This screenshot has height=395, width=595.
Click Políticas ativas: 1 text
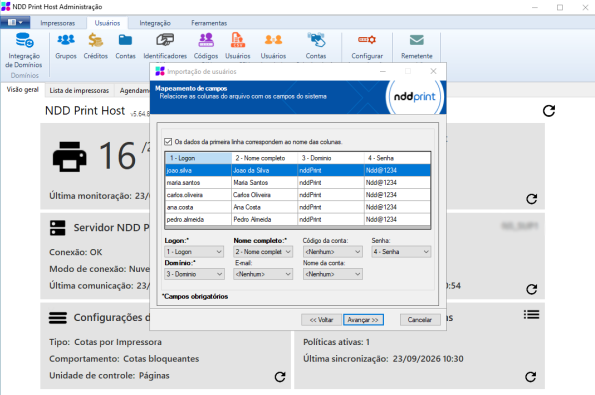336,342
